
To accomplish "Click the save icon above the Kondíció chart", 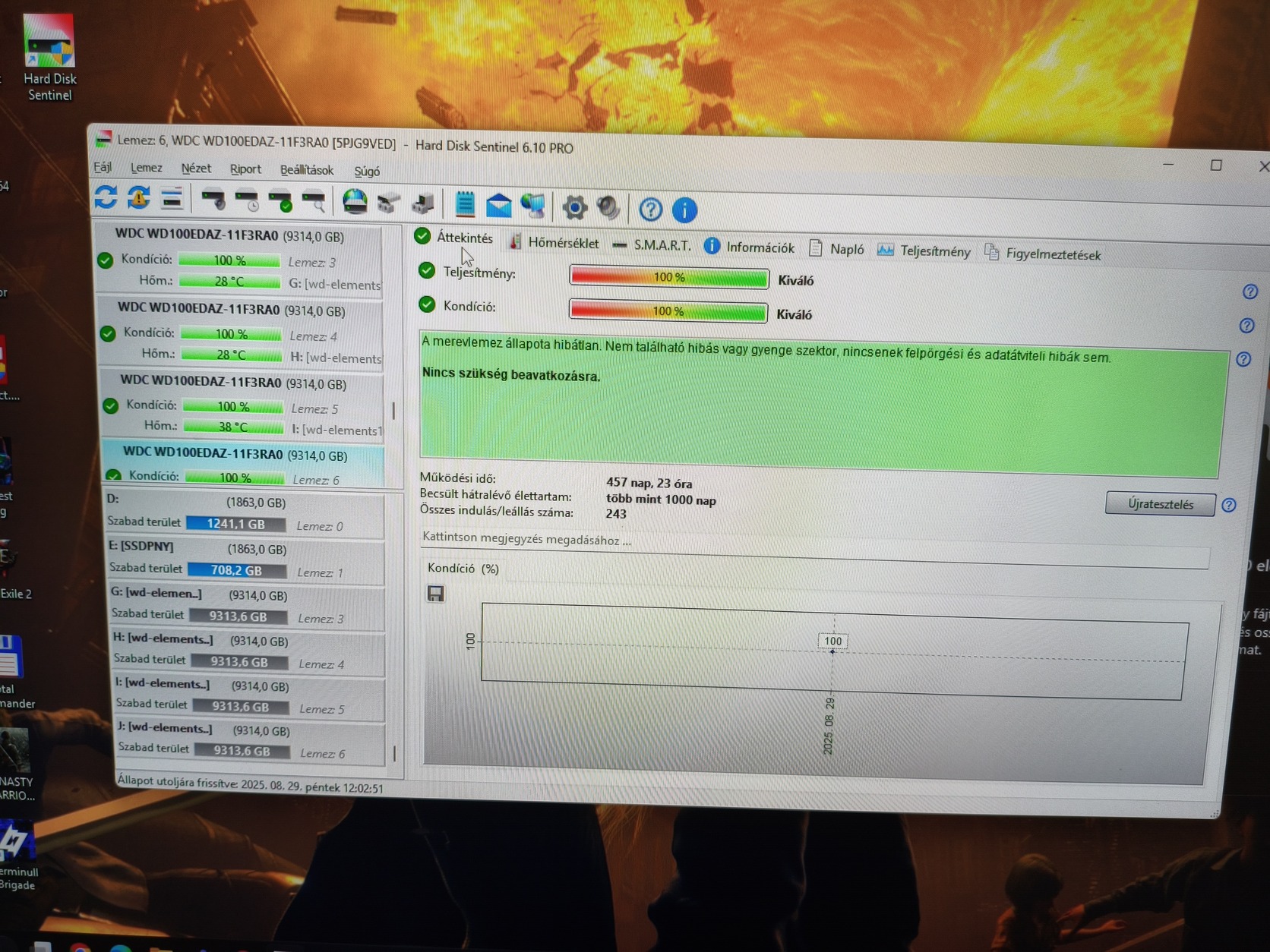I will (x=435, y=594).
